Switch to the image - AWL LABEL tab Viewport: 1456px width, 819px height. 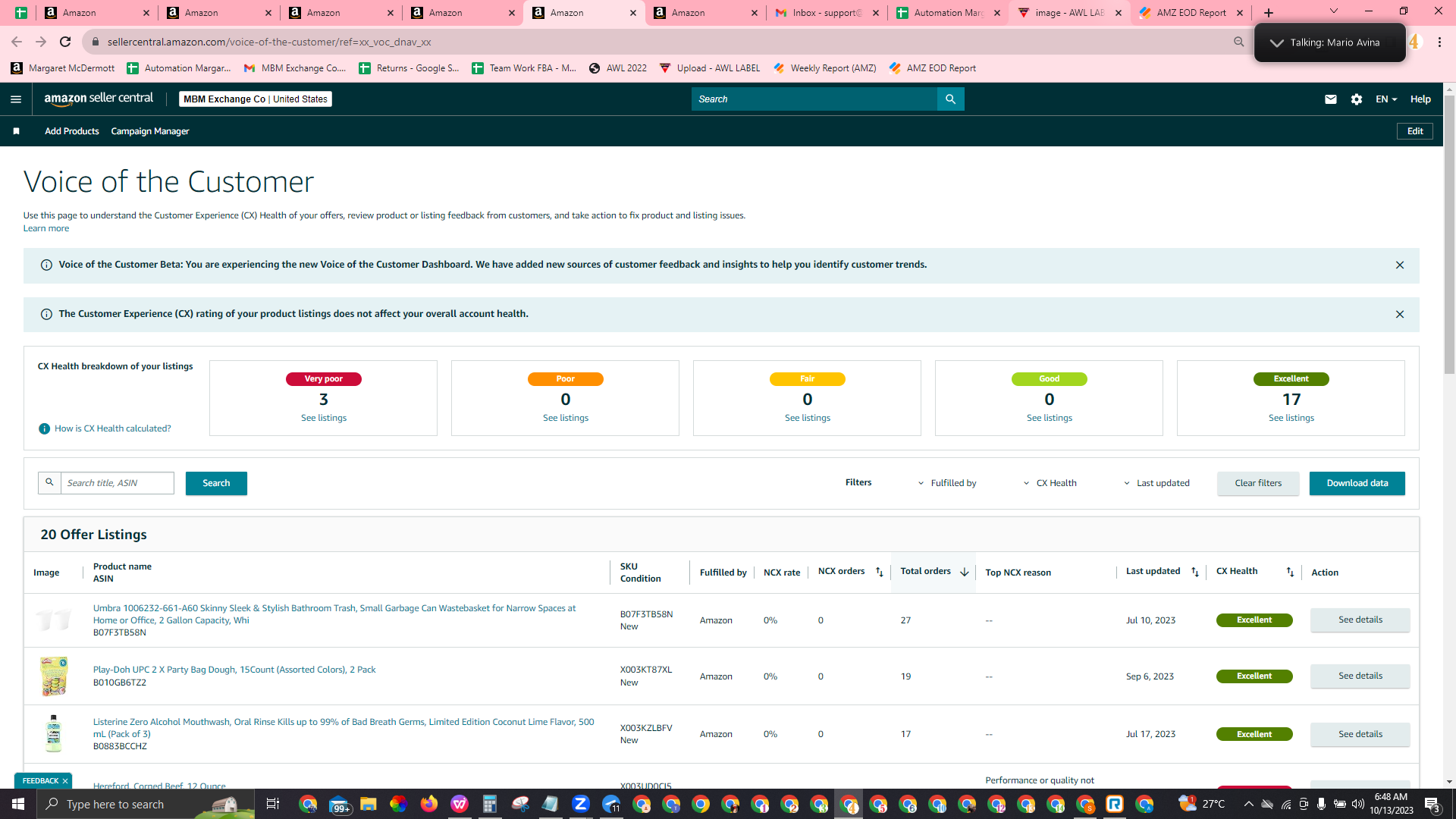(x=1069, y=13)
